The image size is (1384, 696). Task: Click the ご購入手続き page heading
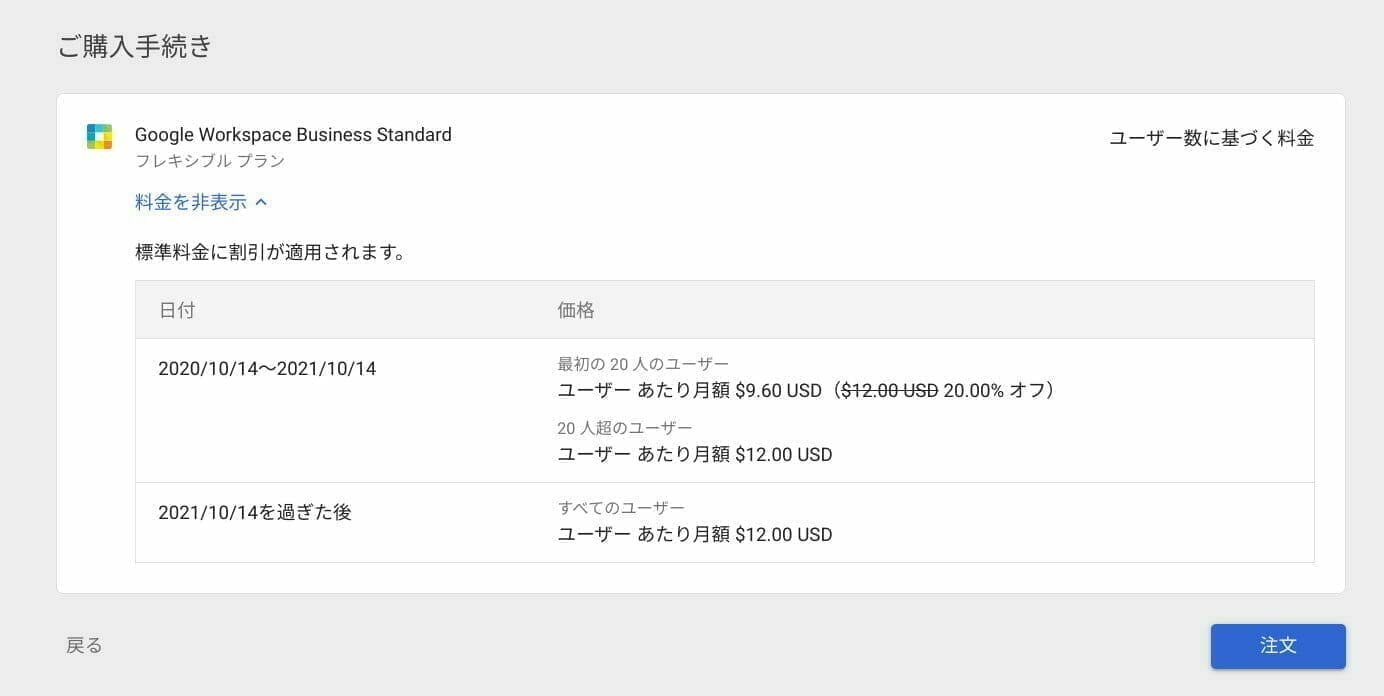click(134, 46)
